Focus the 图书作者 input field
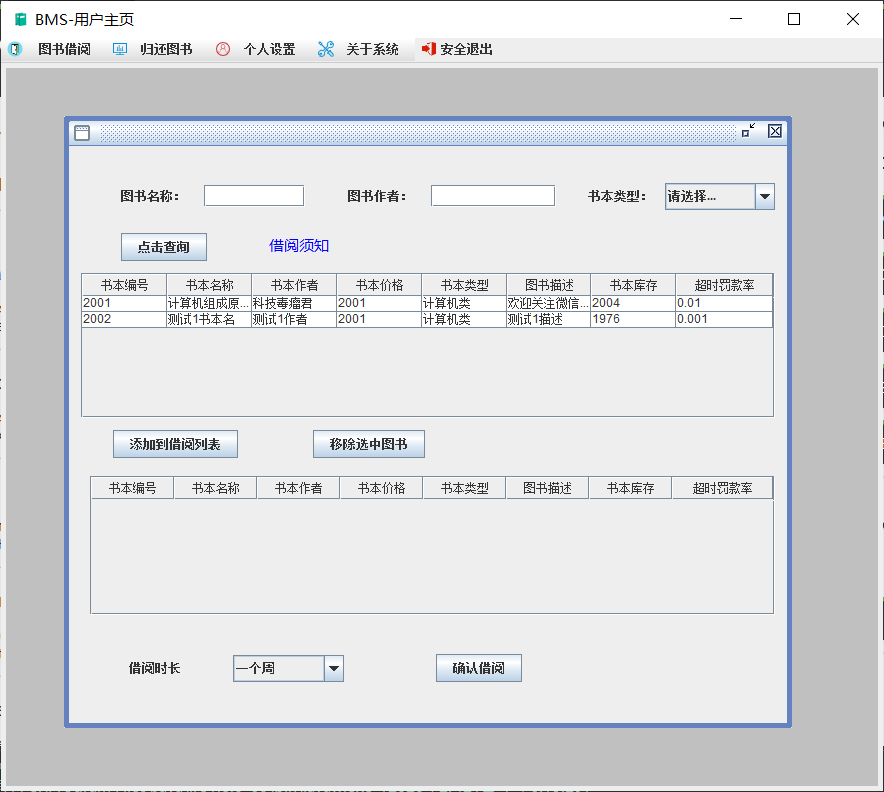 pyautogui.click(x=493, y=196)
